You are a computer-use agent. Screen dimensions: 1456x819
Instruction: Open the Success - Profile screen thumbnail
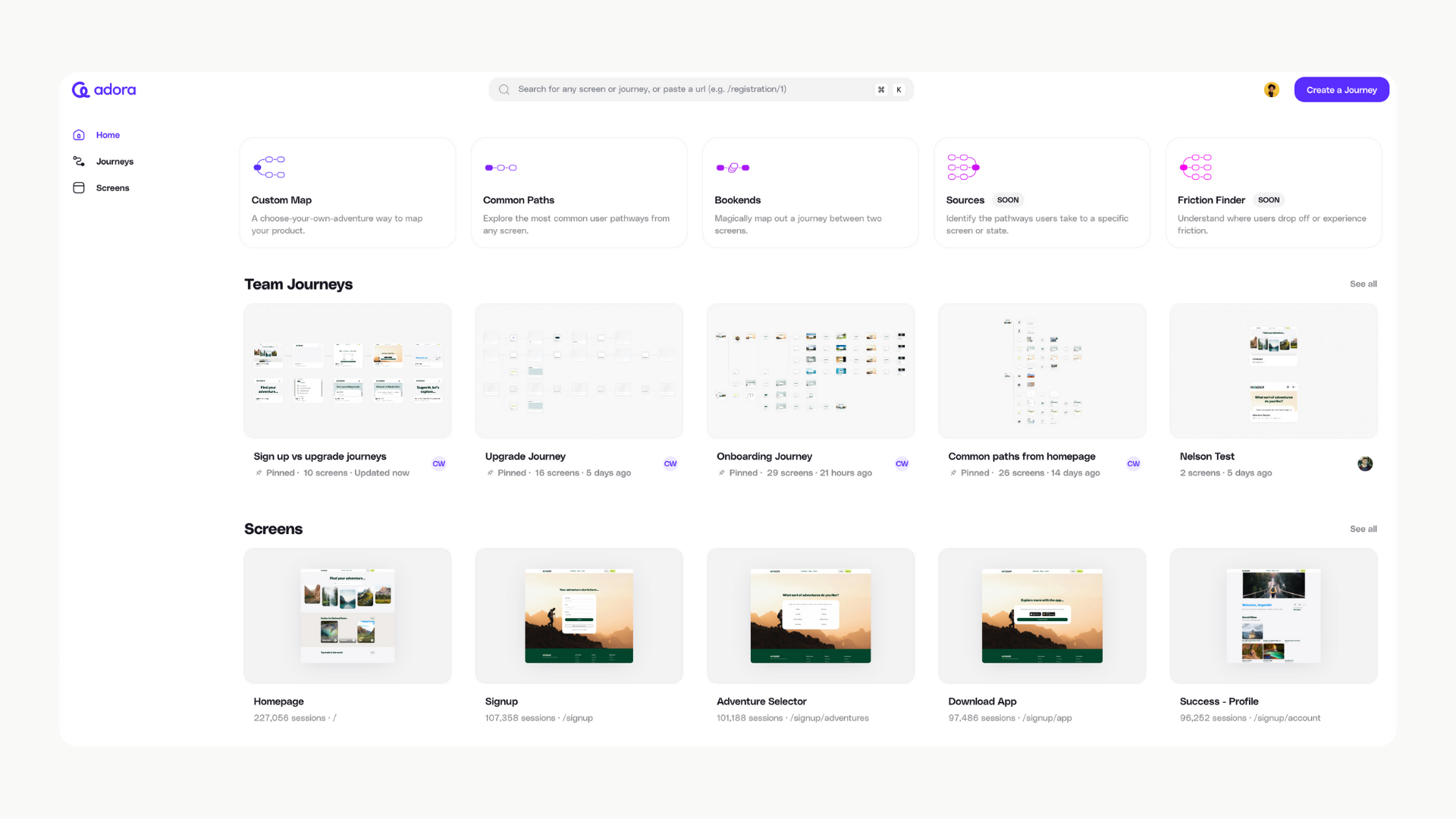[1273, 616]
